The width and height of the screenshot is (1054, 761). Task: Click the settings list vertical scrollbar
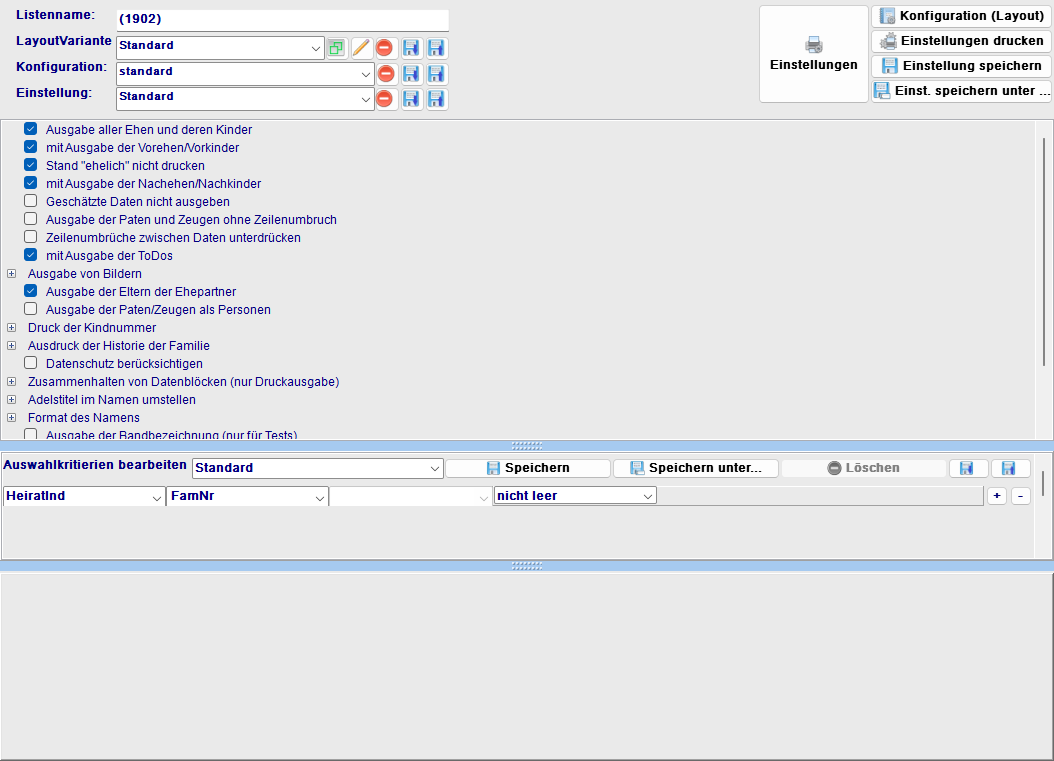coord(1044,250)
